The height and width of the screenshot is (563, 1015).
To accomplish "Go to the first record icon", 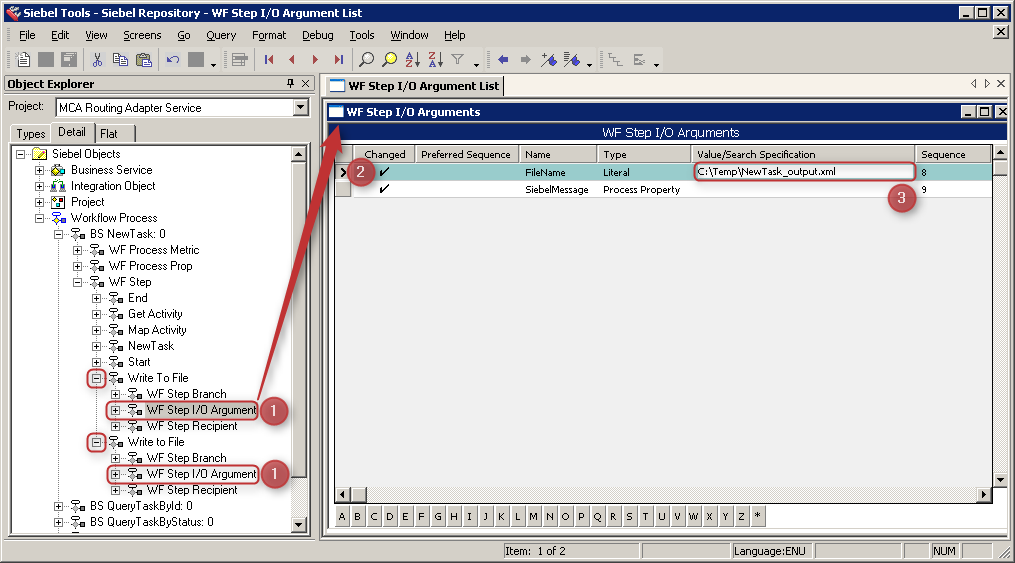I will click(x=269, y=60).
